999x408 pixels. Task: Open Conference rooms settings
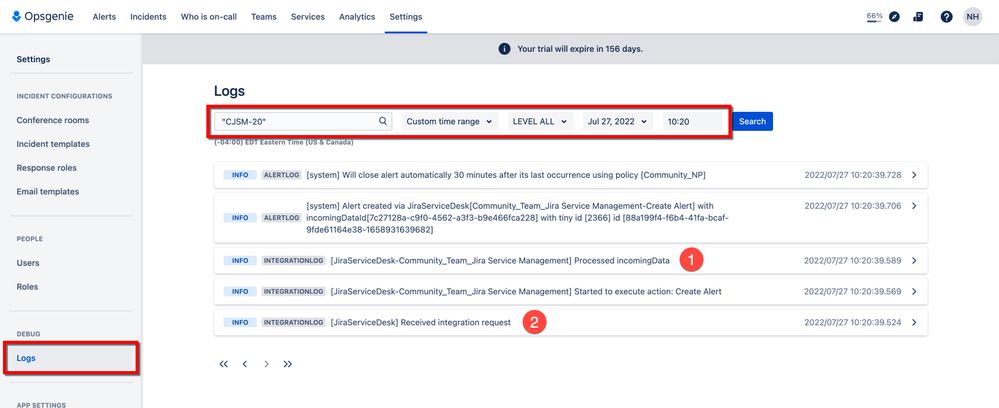(53, 120)
